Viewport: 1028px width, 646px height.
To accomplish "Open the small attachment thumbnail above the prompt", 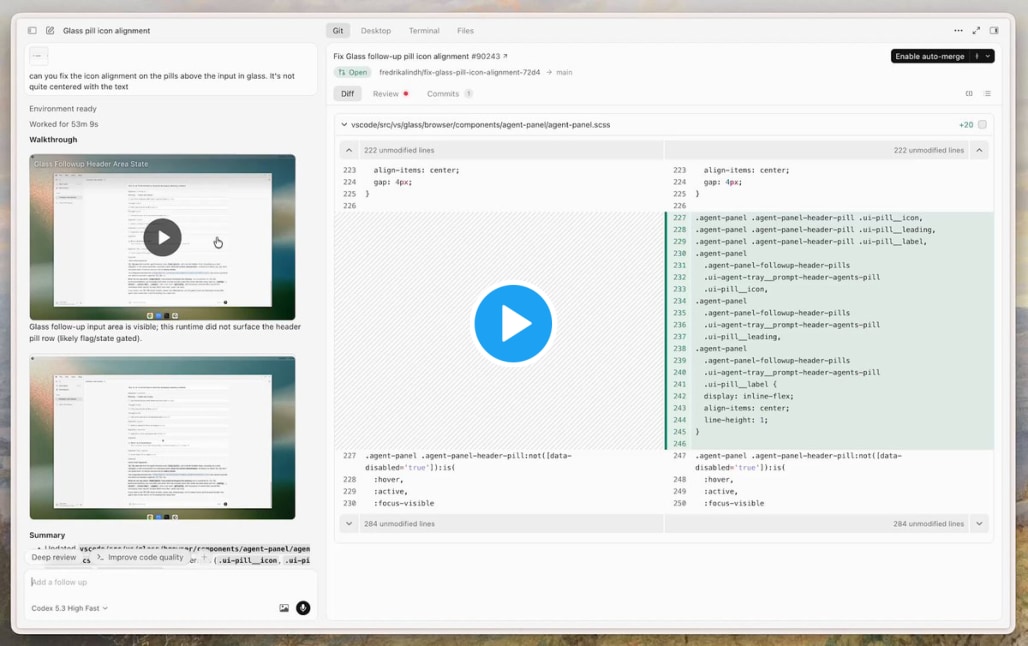I will click(x=39, y=56).
